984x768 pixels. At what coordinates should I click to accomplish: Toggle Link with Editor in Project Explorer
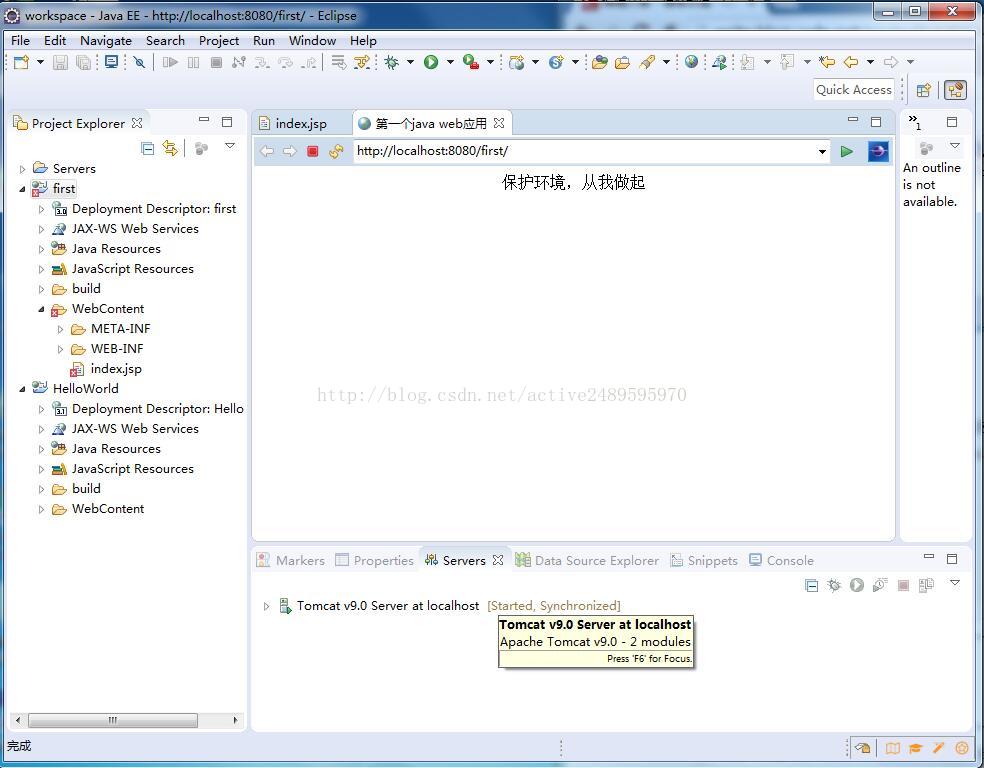170,148
